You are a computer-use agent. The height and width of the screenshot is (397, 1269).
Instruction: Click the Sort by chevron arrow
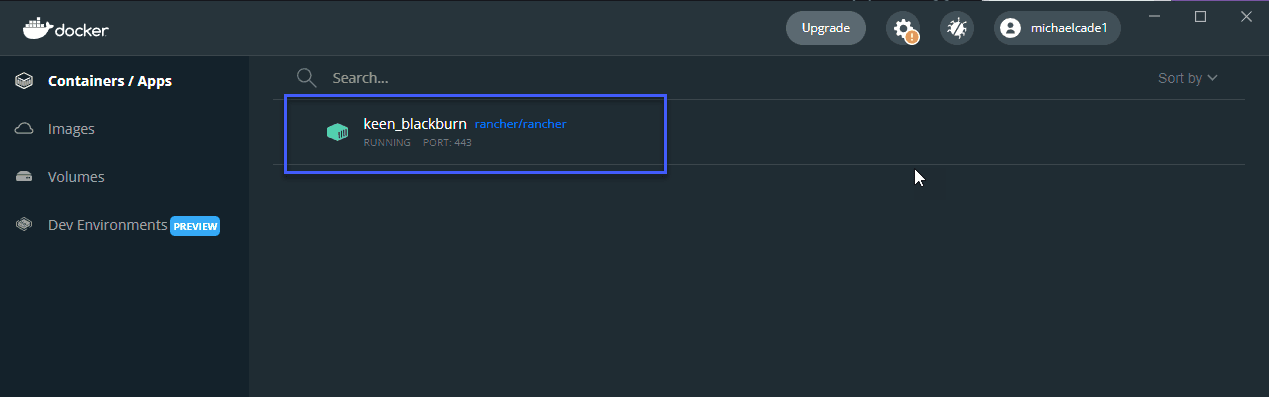coord(1213,78)
